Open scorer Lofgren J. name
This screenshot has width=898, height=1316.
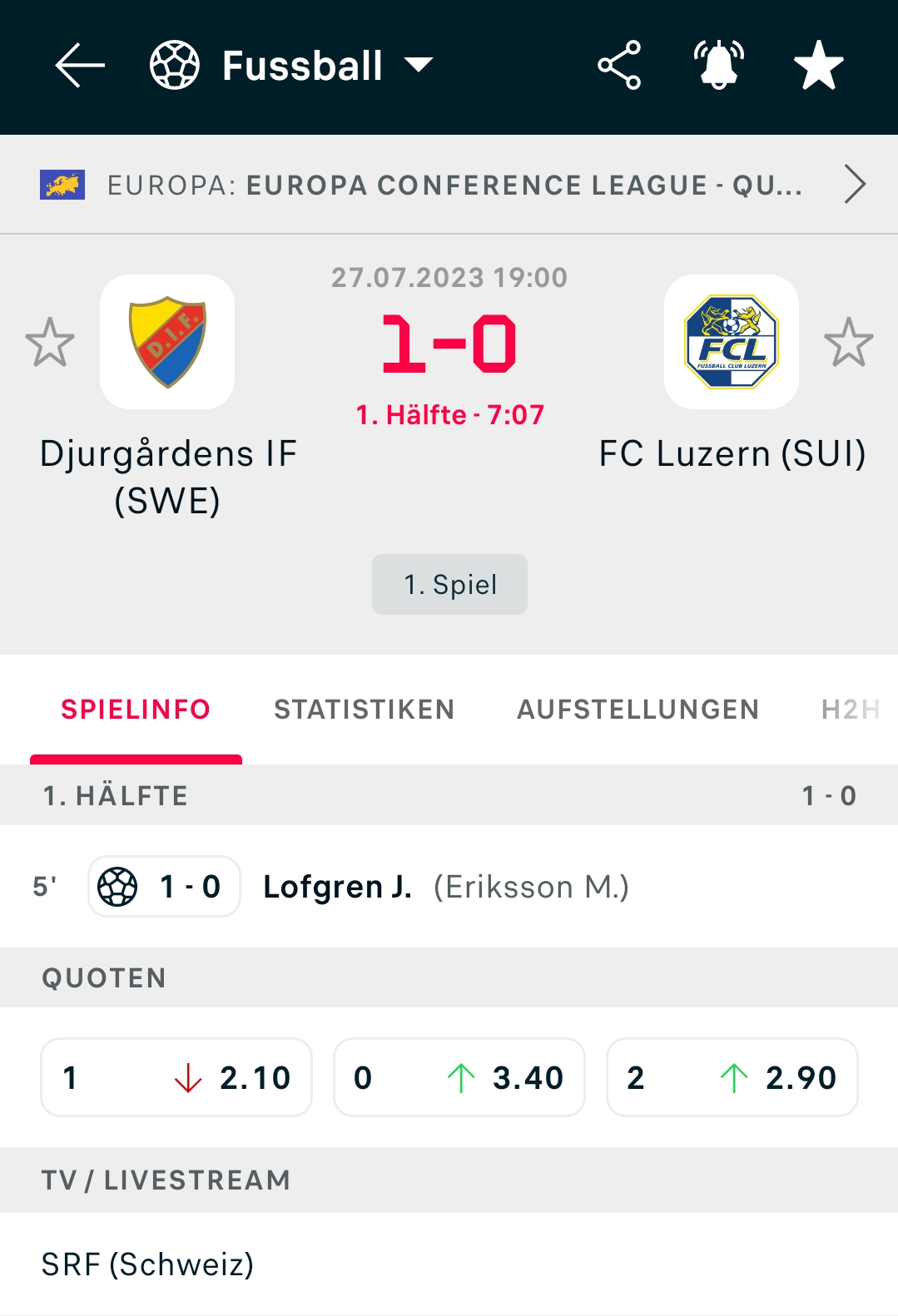(337, 887)
